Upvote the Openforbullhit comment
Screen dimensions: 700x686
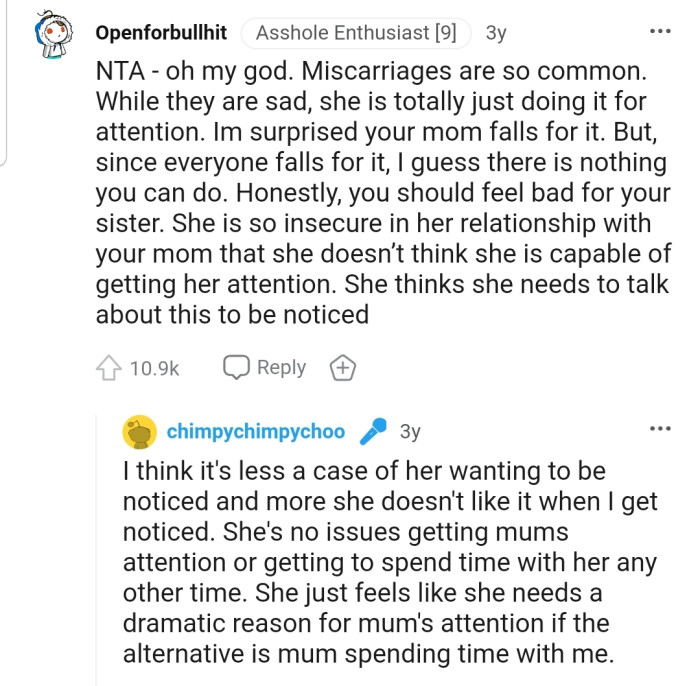click(108, 368)
